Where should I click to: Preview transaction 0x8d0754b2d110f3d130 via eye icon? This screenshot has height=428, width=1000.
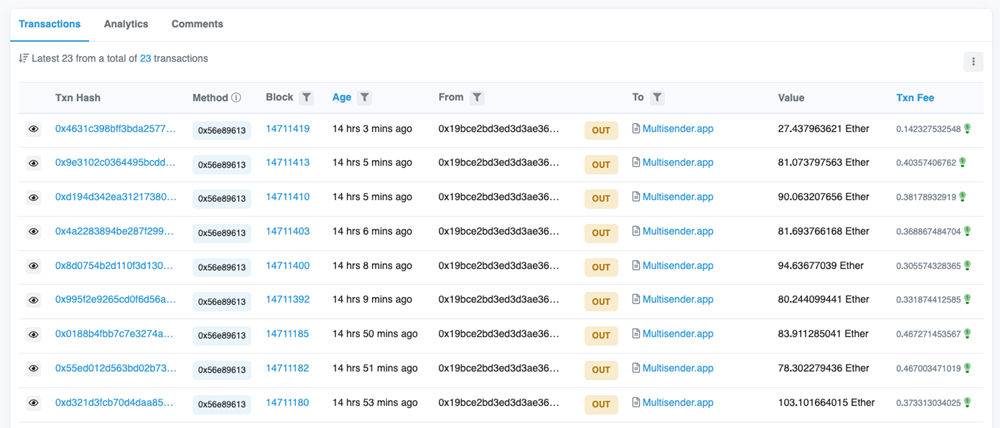tap(33, 266)
